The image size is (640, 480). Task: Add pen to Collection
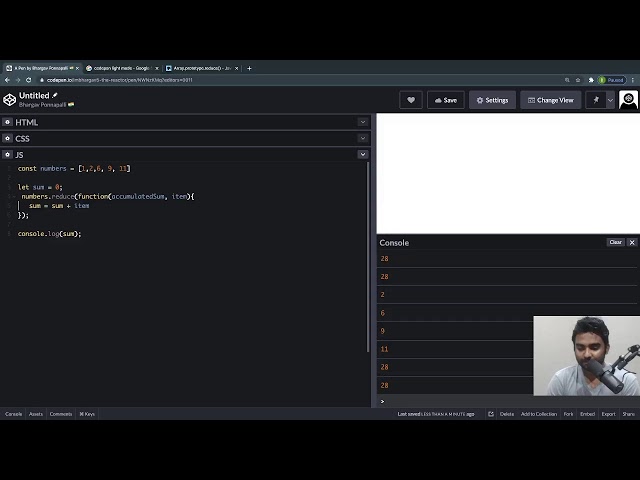[539, 414]
